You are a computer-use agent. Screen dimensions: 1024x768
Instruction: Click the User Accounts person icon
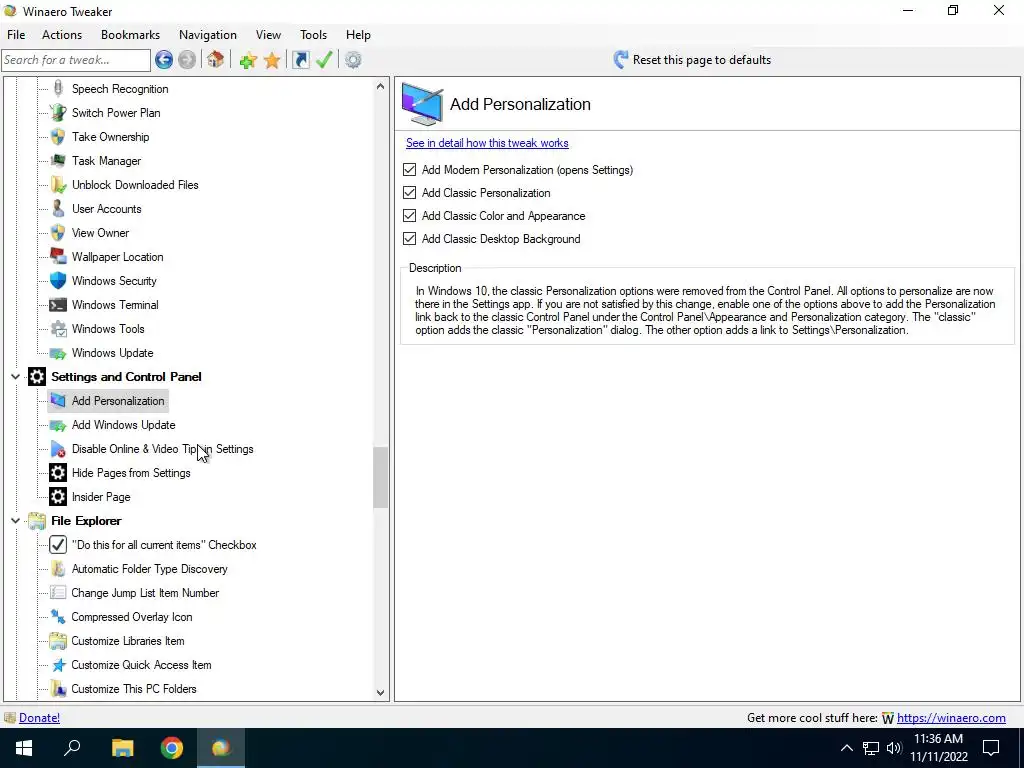click(x=58, y=209)
